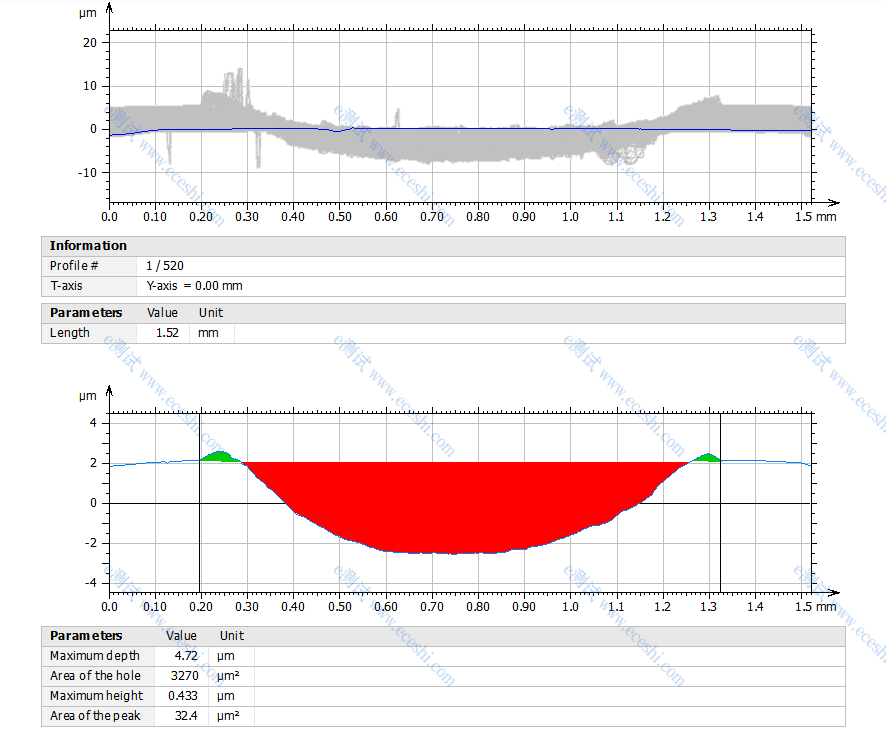Click the right green peak area
886x736 pixels.
708,458
